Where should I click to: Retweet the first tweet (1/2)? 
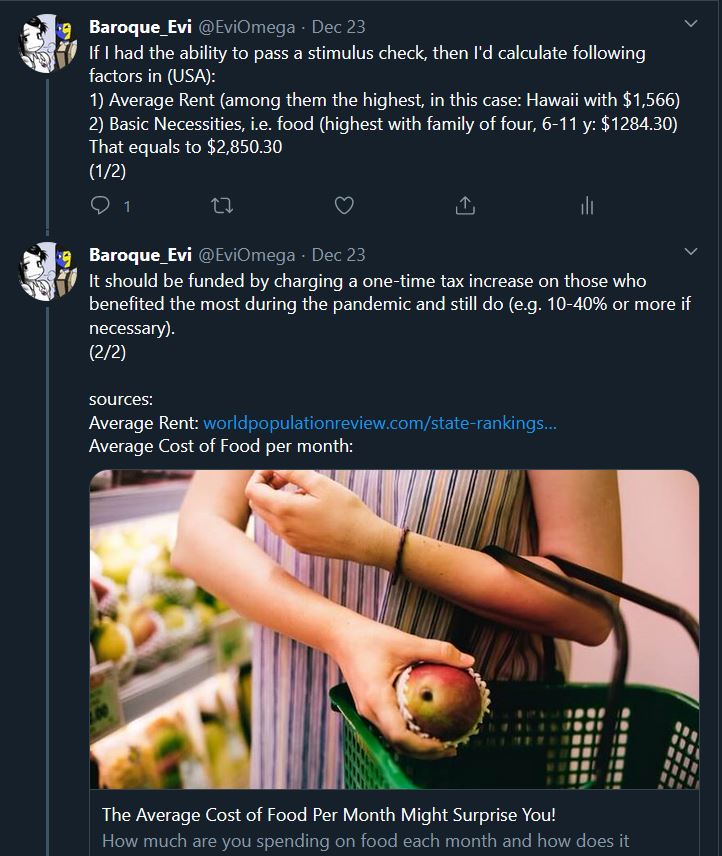point(223,206)
